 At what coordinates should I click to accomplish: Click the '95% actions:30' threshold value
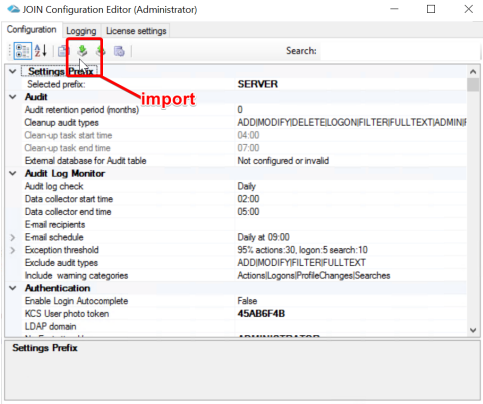coord(302,250)
